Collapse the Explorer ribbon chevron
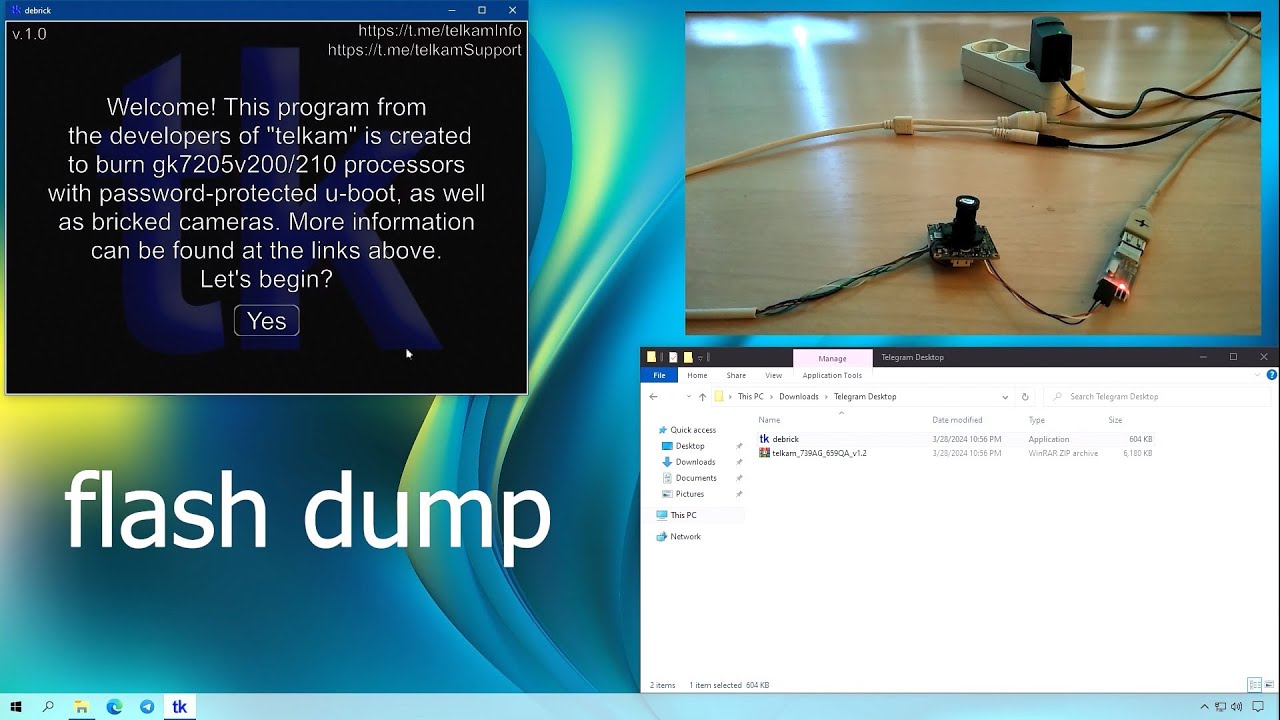 [x=1258, y=375]
